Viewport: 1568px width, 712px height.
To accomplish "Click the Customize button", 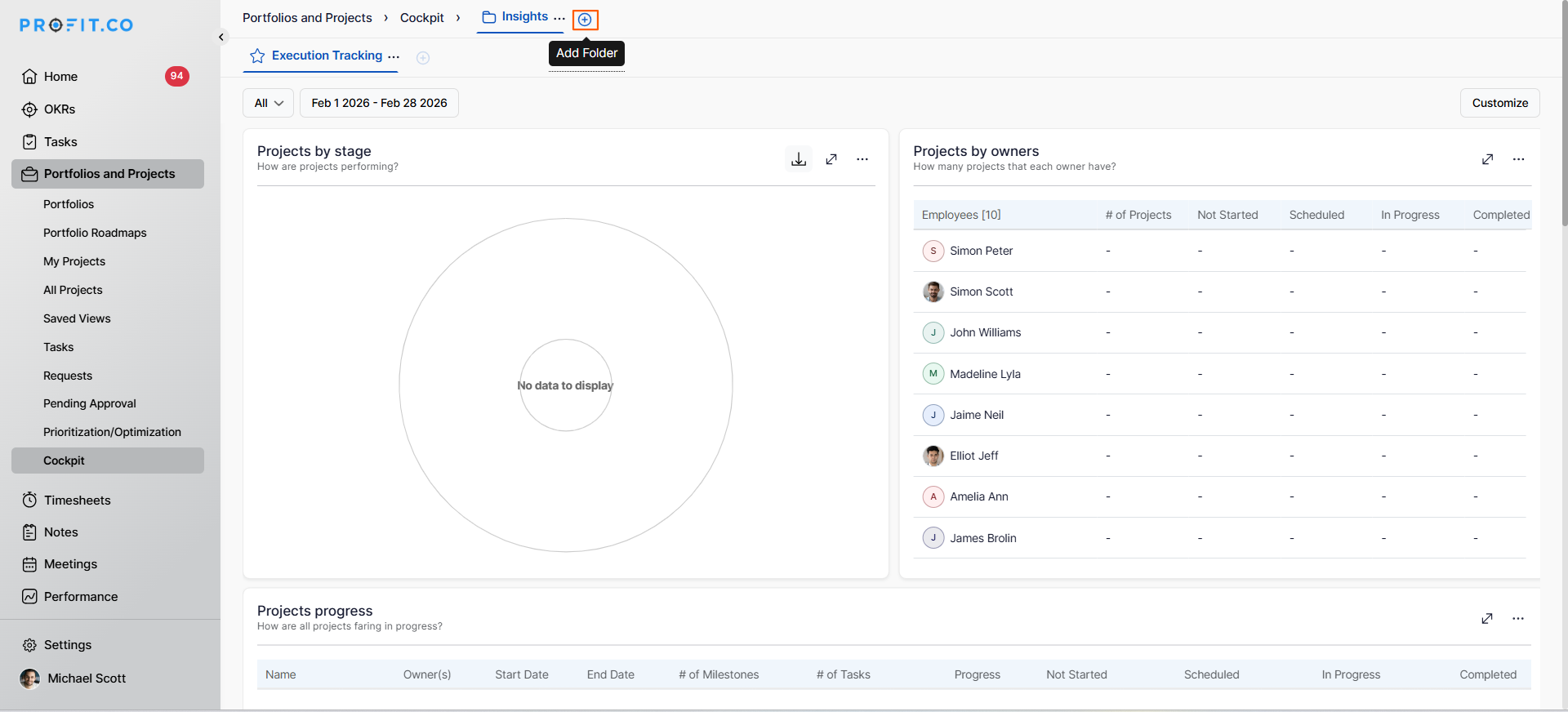I will click(1499, 103).
